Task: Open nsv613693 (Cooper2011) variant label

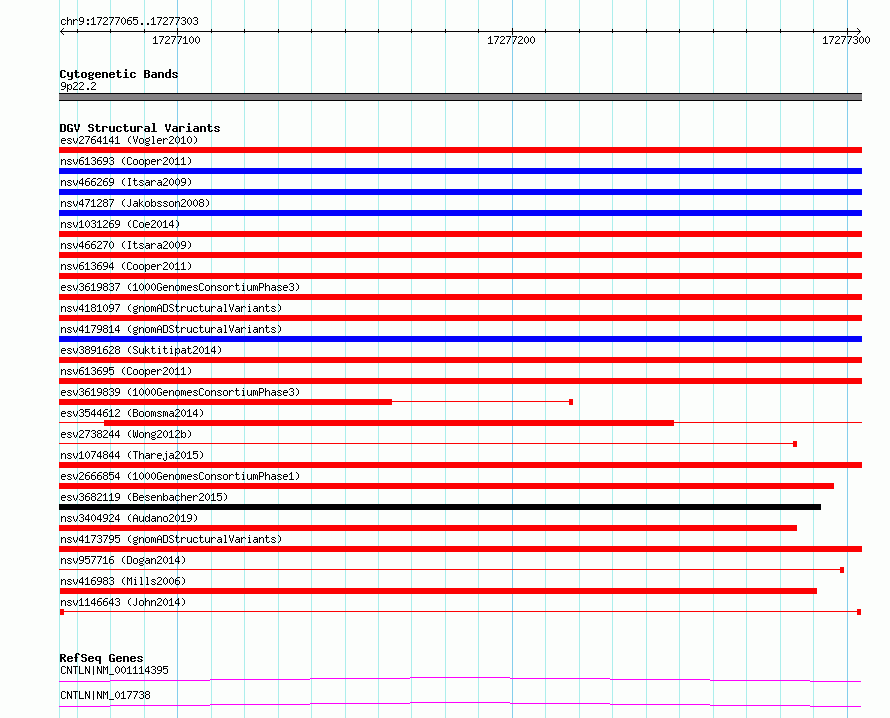Action: tap(126, 161)
